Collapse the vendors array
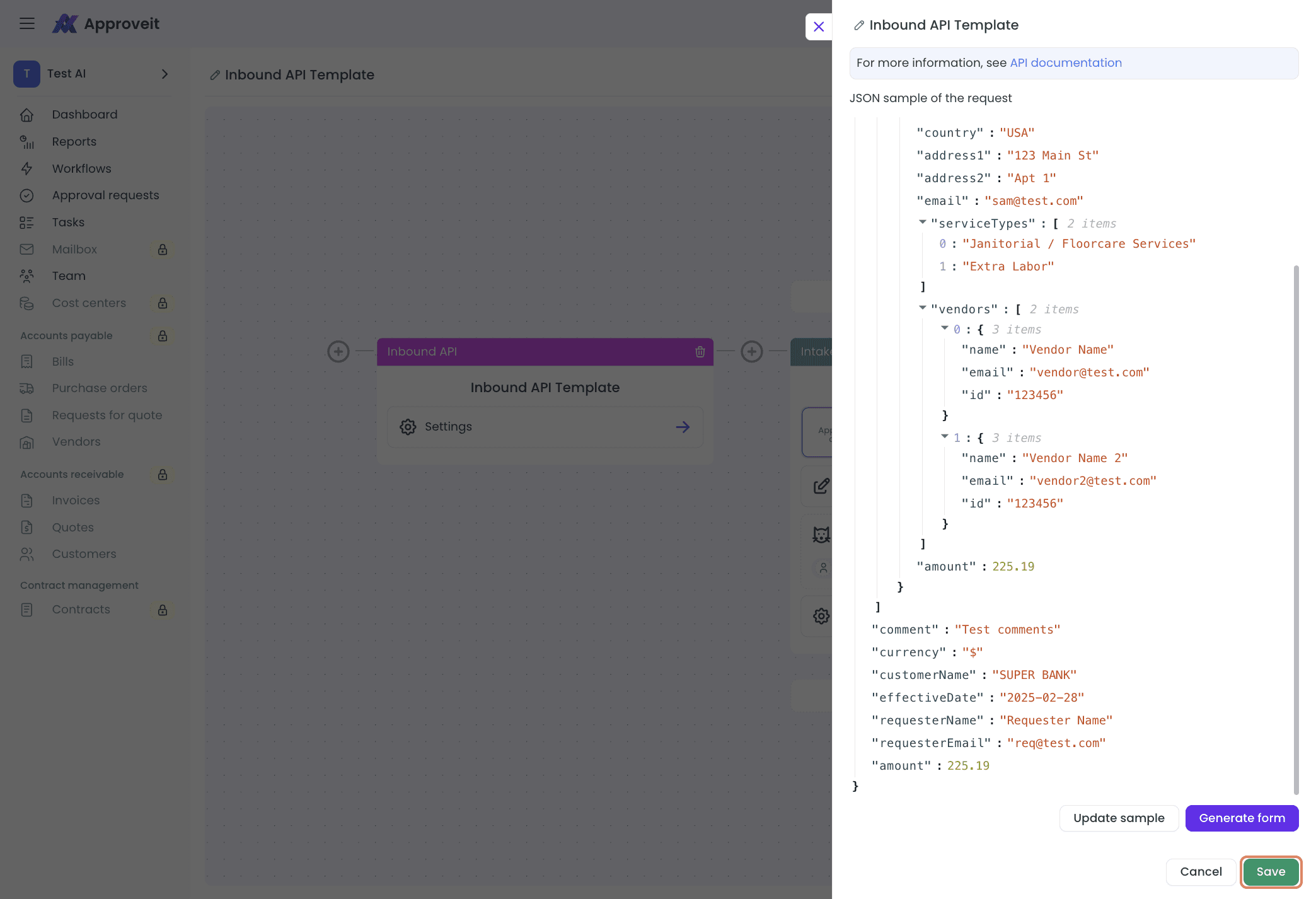The height and width of the screenshot is (899, 1316). coord(922,308)
